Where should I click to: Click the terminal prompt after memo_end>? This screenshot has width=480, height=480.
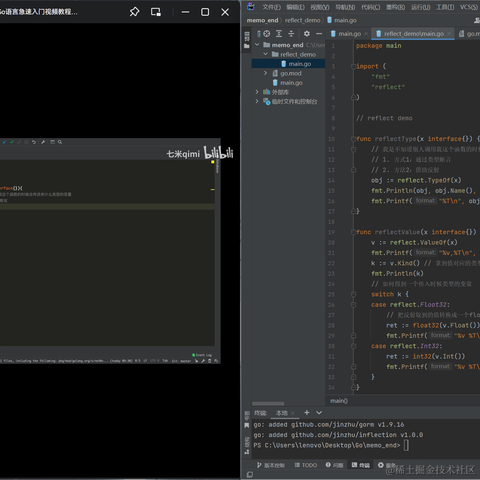[406, 445]
